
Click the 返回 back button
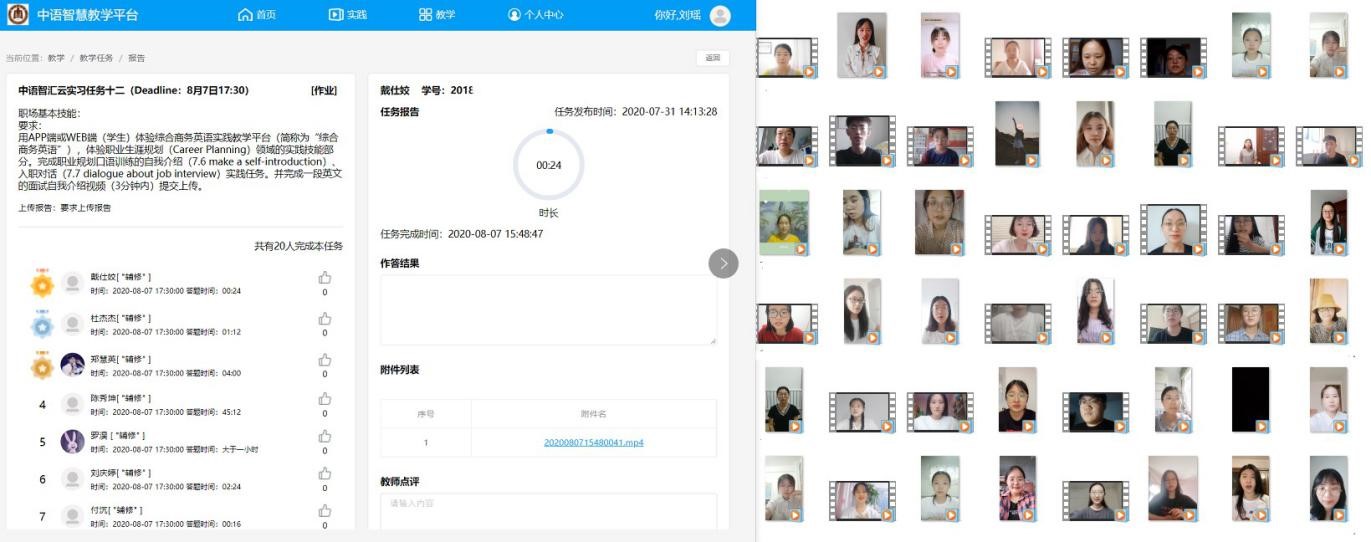click(x=712, y=58)
